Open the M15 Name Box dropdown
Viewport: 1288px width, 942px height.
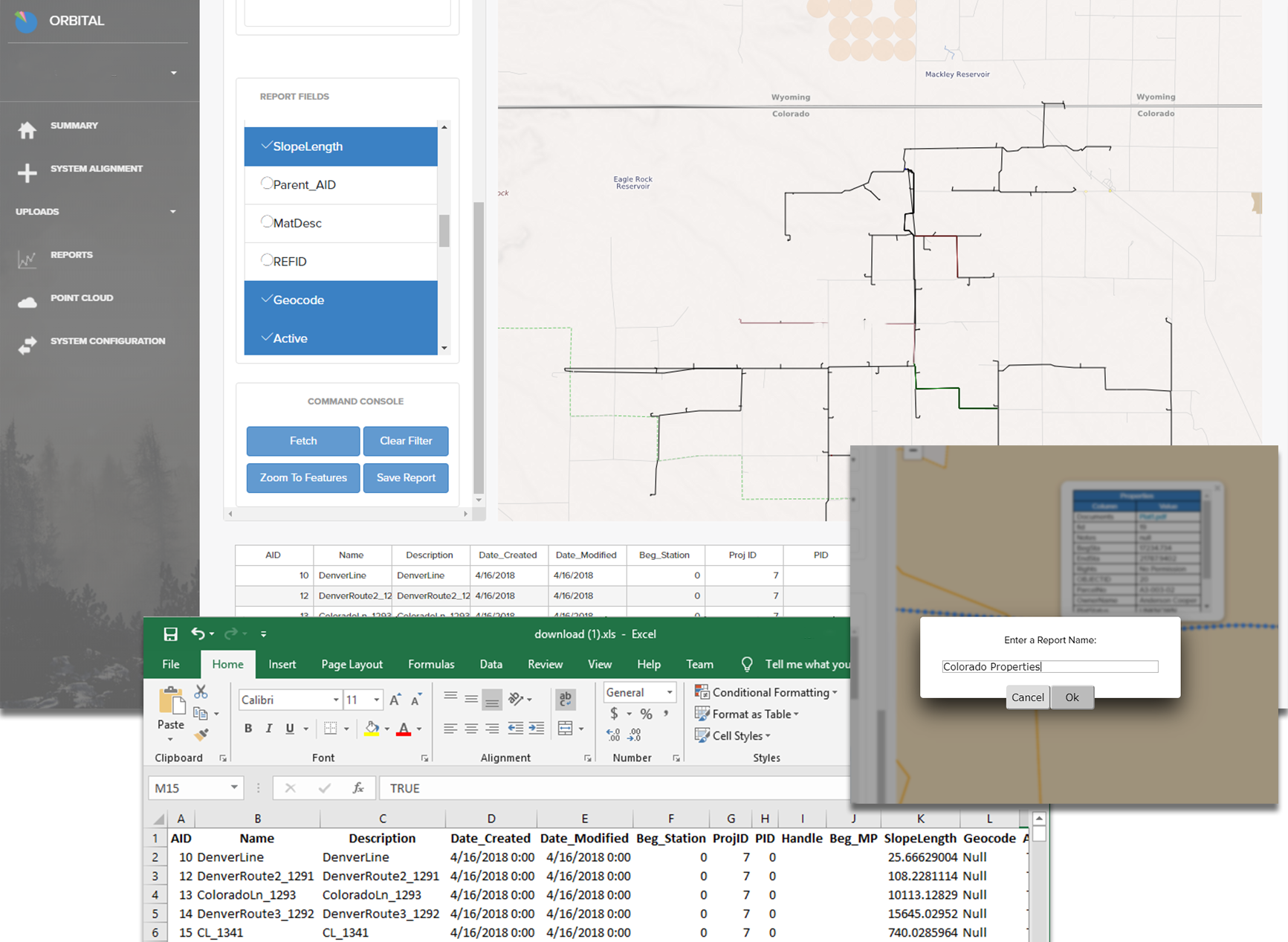click(x=234, y=787)
